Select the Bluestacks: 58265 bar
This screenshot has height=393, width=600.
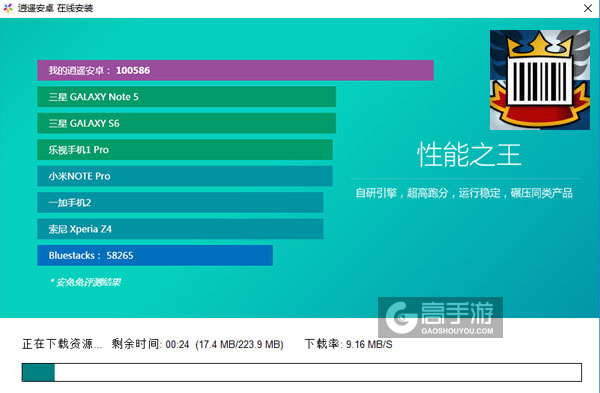click(x=155, y=255)
